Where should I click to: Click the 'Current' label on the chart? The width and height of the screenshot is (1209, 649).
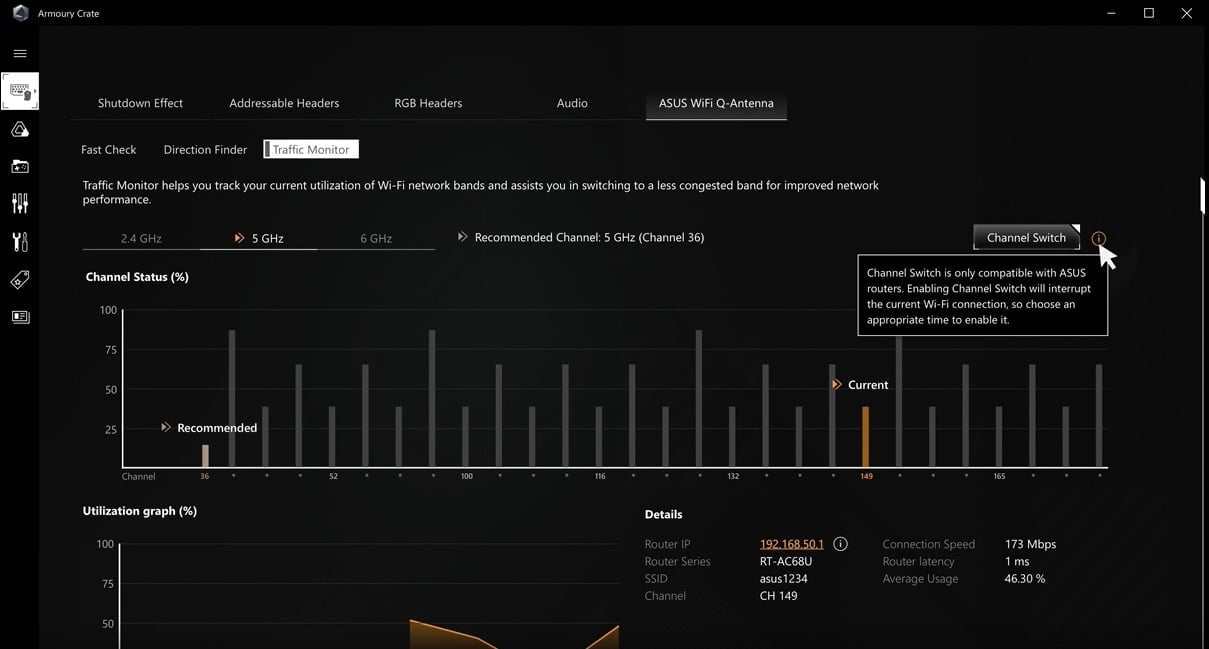click(x=868, y=385)
